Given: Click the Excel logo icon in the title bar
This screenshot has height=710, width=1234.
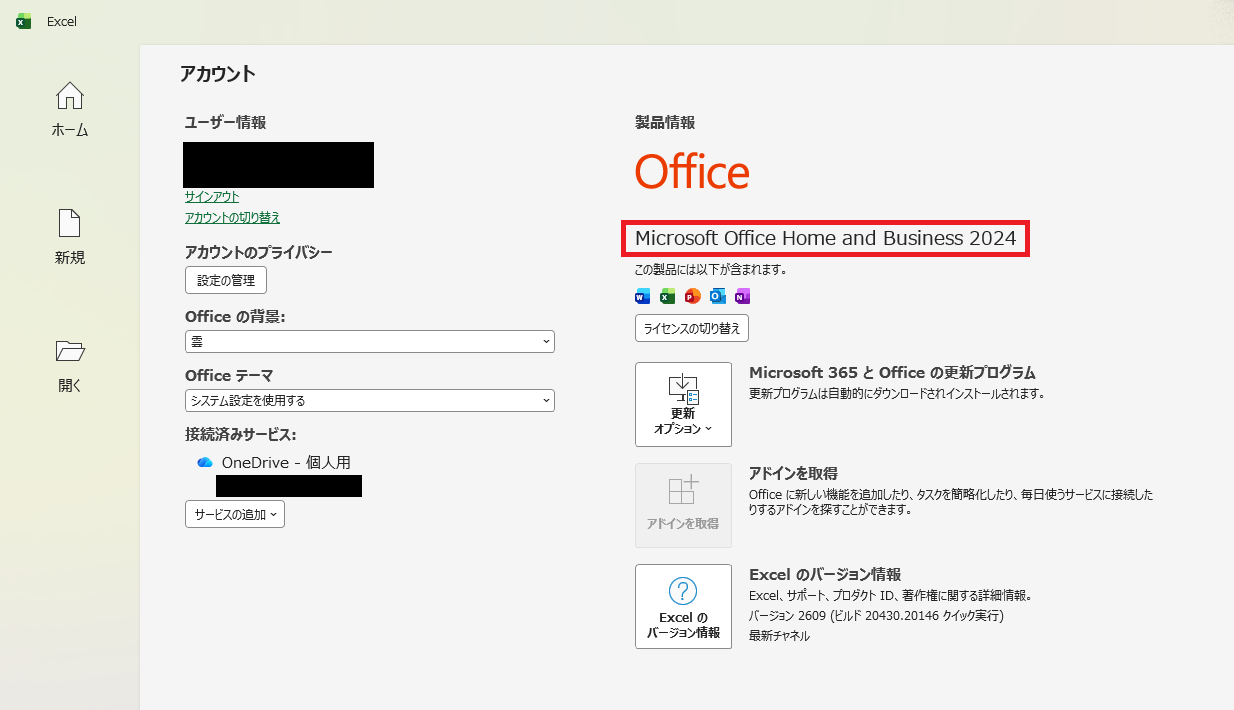Looking at the screenshot, I should pyautogui.click(x=23, y=21).
